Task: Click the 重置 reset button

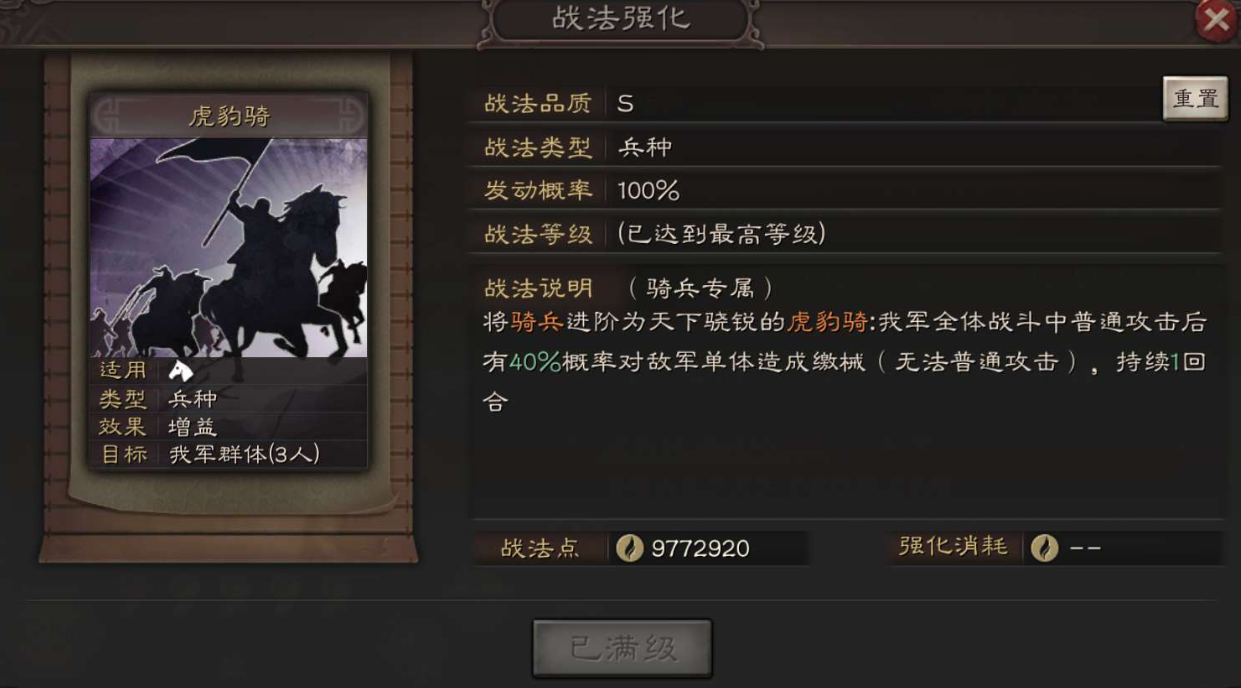Action: click(x=1195, y=98)
